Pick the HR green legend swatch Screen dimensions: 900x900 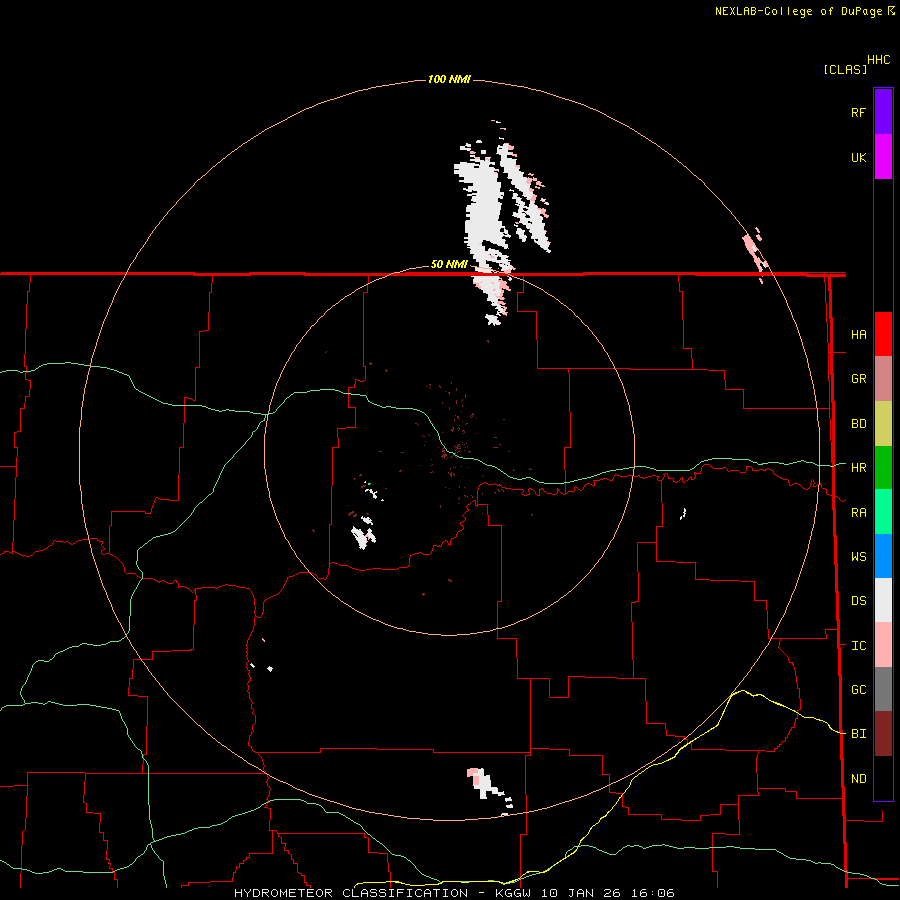coord(883,468)
